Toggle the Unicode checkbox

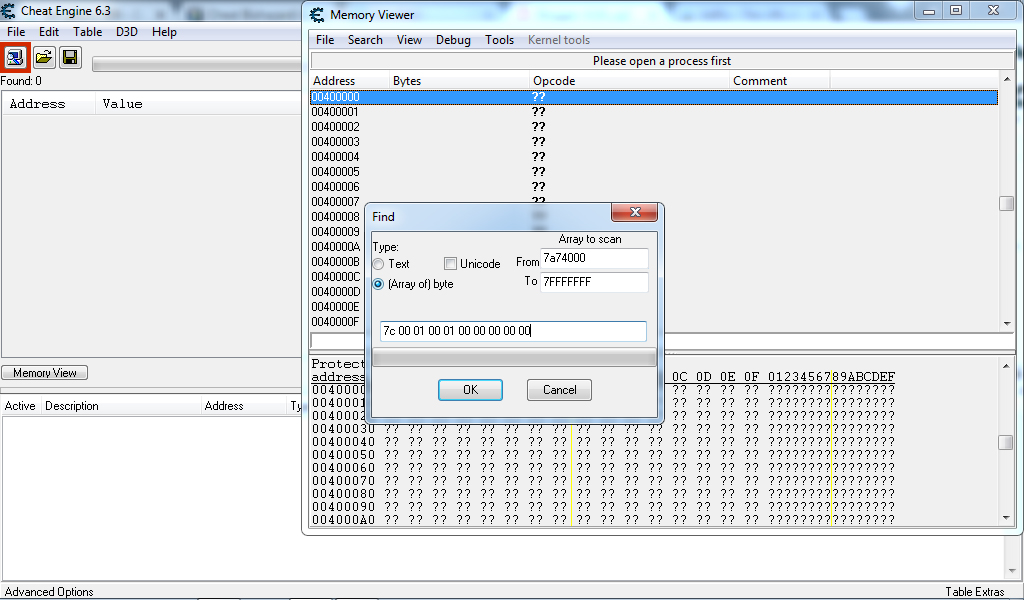pos(450,264)
